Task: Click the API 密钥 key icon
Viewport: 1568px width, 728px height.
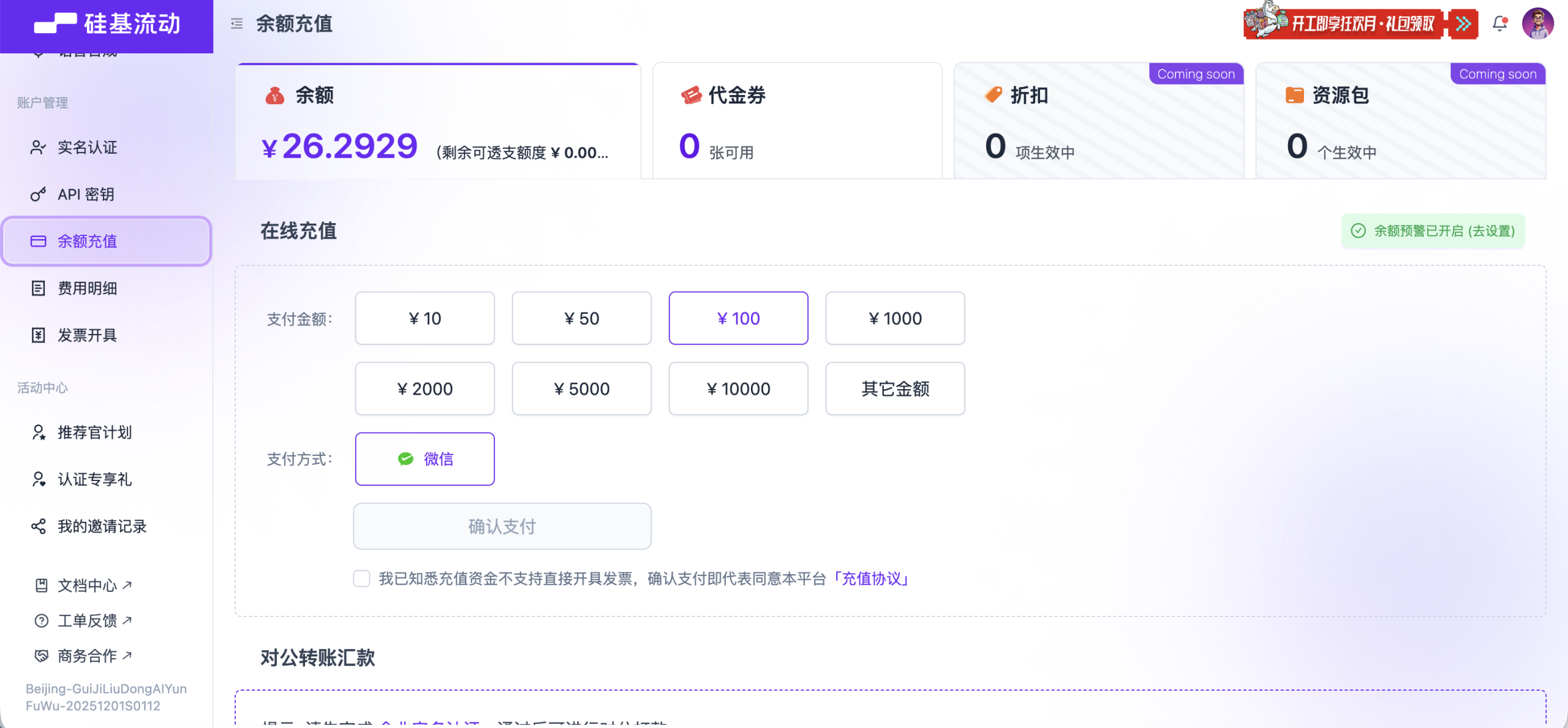Action: pyautogui.click(x=38, y=194)
